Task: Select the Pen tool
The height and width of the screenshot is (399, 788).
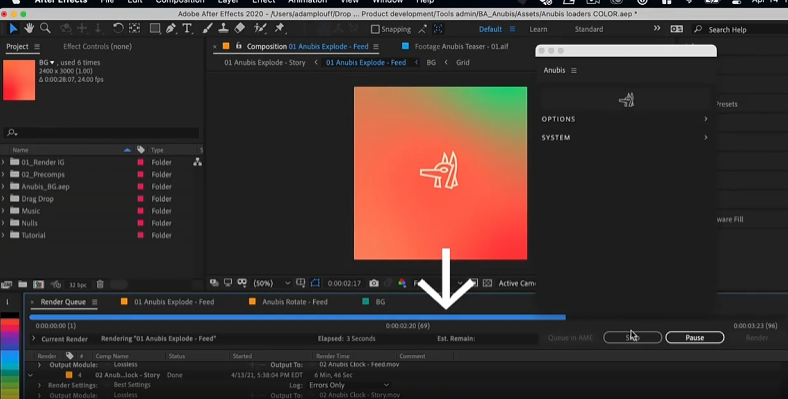Action: pos(171,29)
